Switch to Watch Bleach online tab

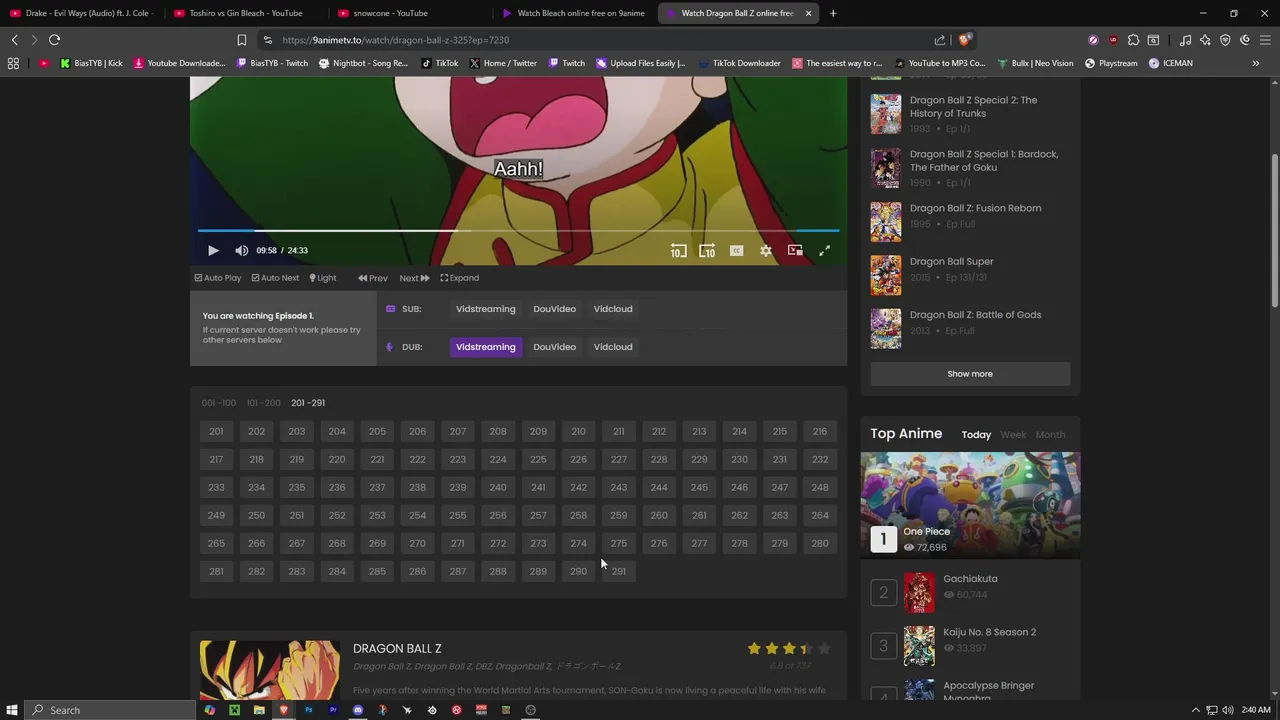(x=576, y=13)
